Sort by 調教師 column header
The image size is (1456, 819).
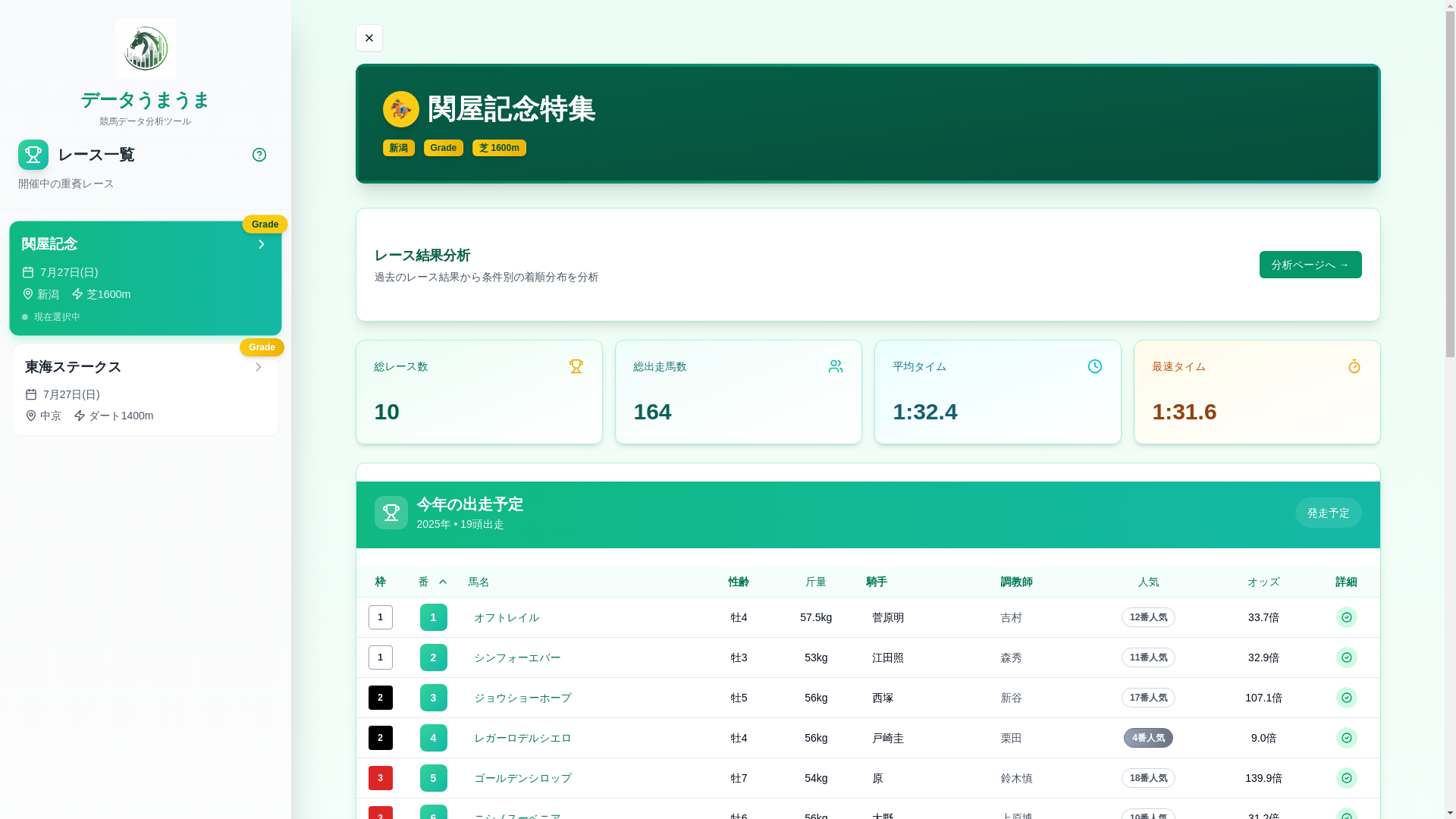pos(1017,582)
